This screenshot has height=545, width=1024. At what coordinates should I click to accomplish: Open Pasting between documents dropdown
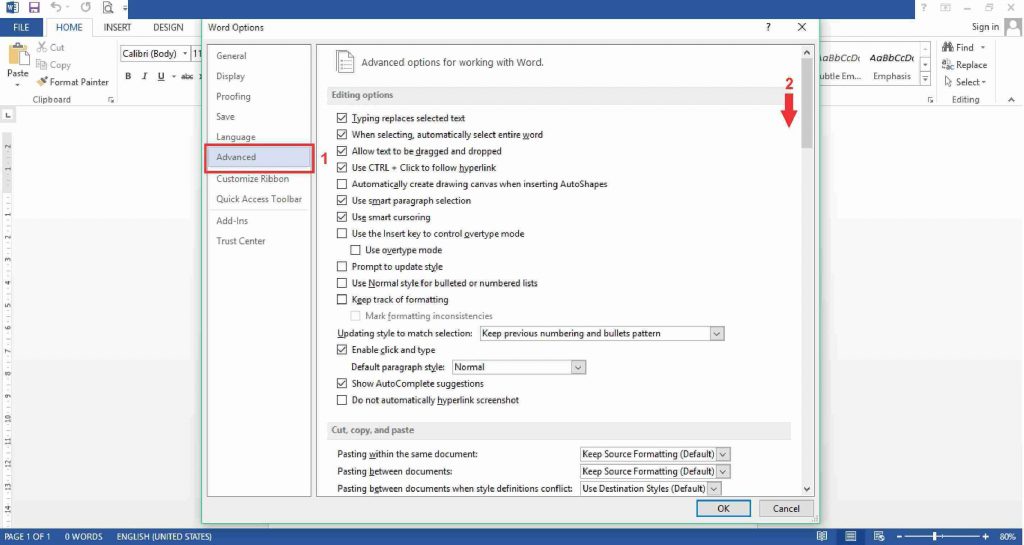(723, 471)
